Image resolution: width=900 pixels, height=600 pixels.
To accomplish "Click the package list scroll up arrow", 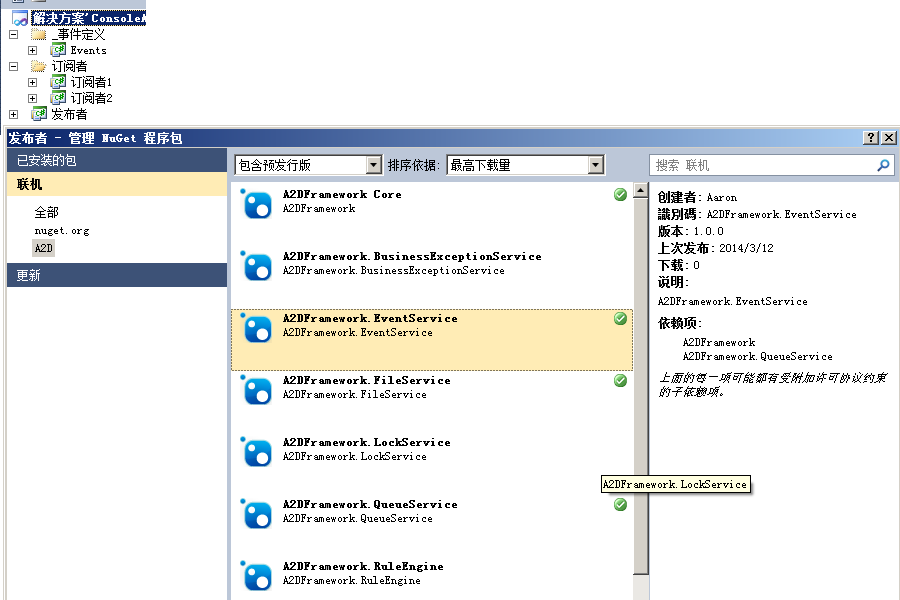I will pyautogui.click(x=641, y=190).
